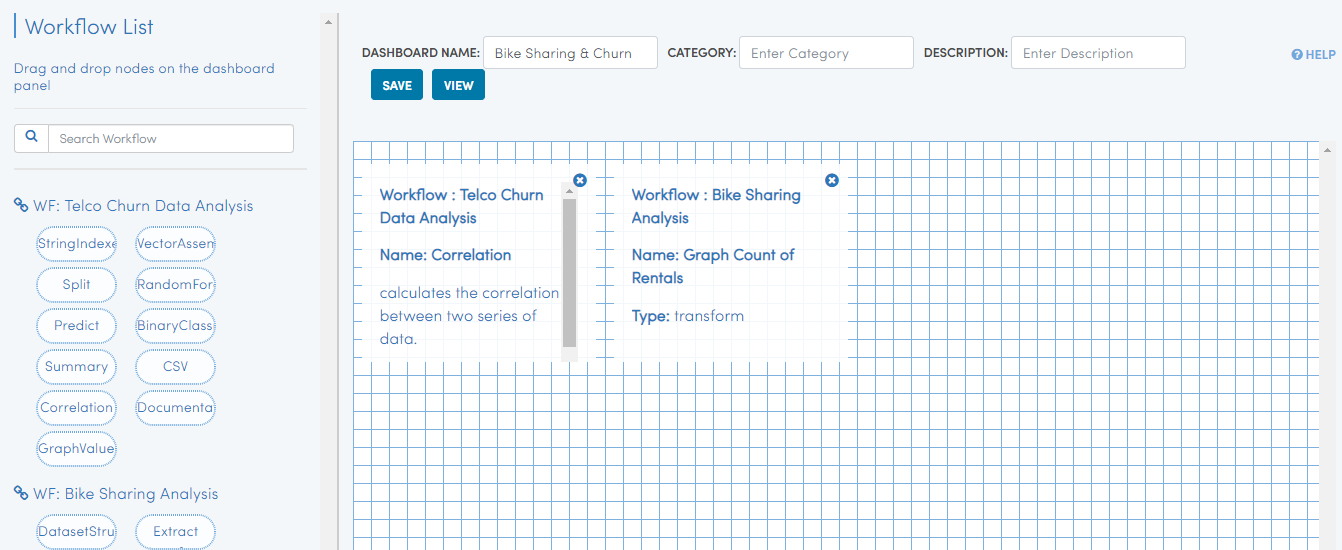Open the dashboard View

[x=459, y=85]
